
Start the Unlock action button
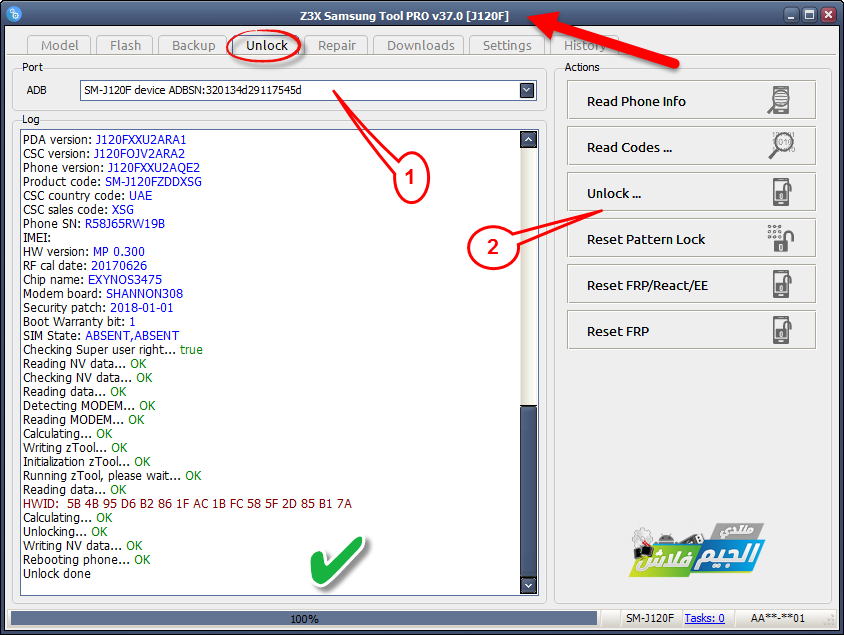tap(691, 193)
